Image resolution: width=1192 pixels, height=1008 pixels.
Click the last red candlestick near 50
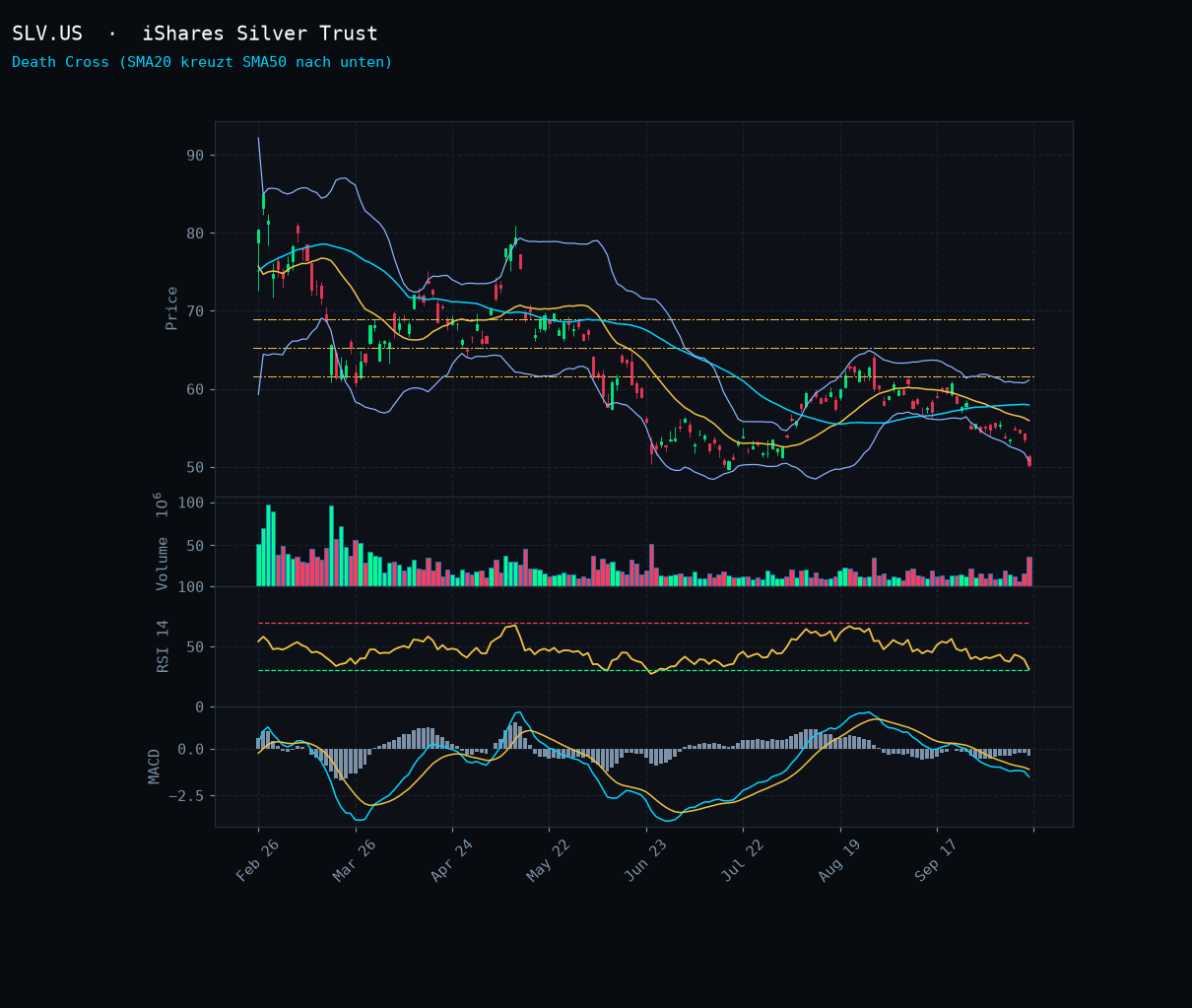[x=1029, y=461]
